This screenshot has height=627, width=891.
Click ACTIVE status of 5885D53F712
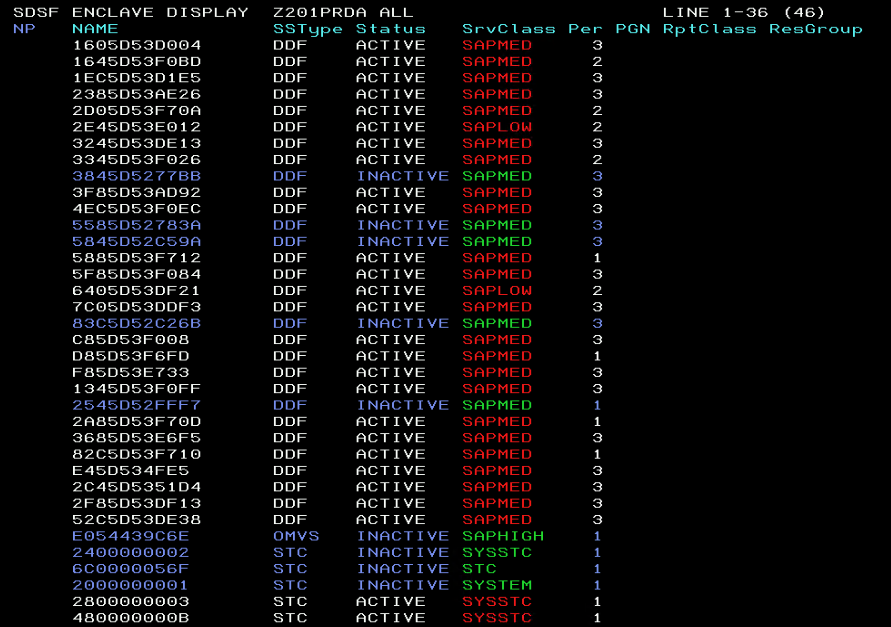pos(391,258)
